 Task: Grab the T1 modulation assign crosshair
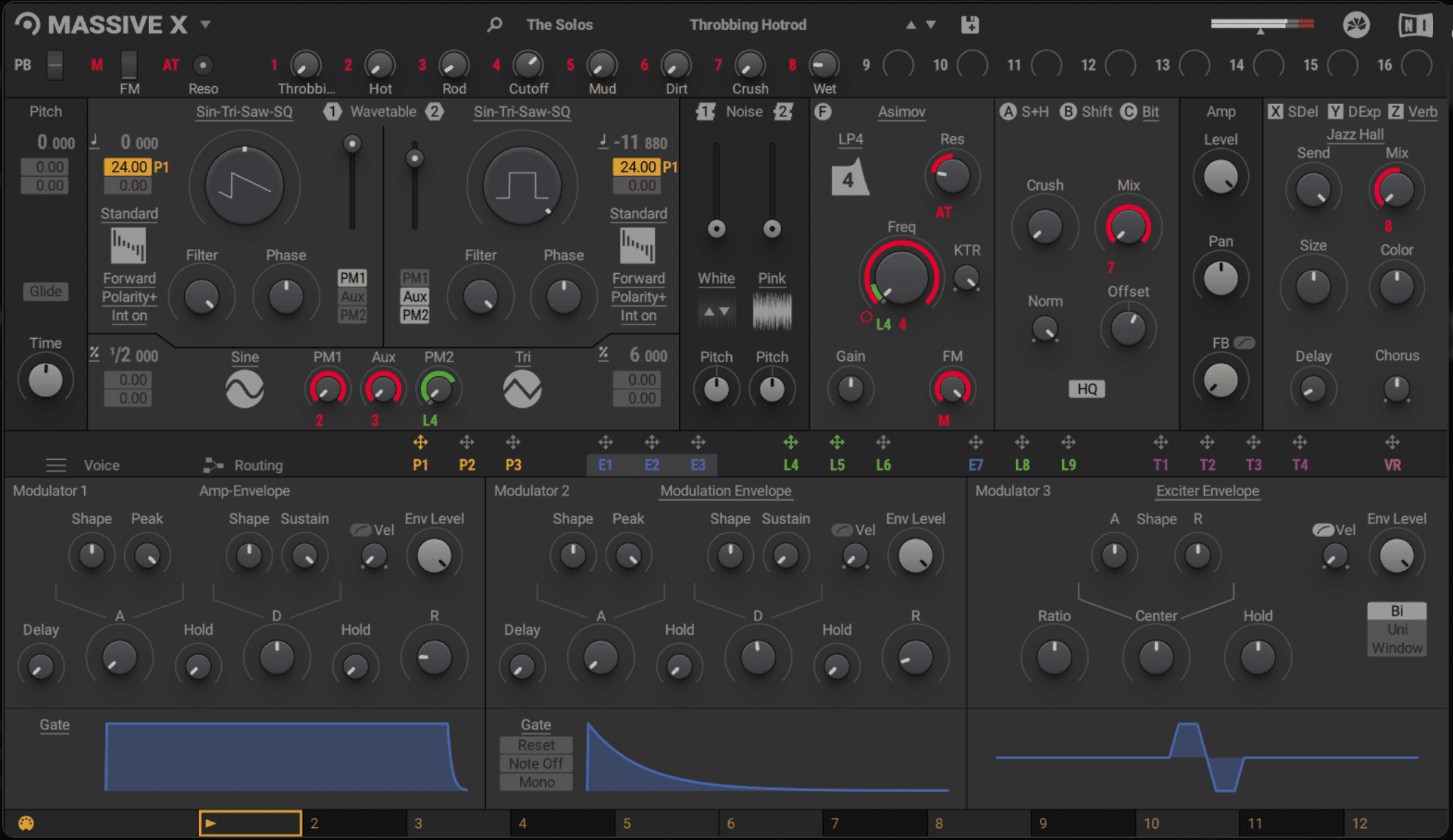1161,443
